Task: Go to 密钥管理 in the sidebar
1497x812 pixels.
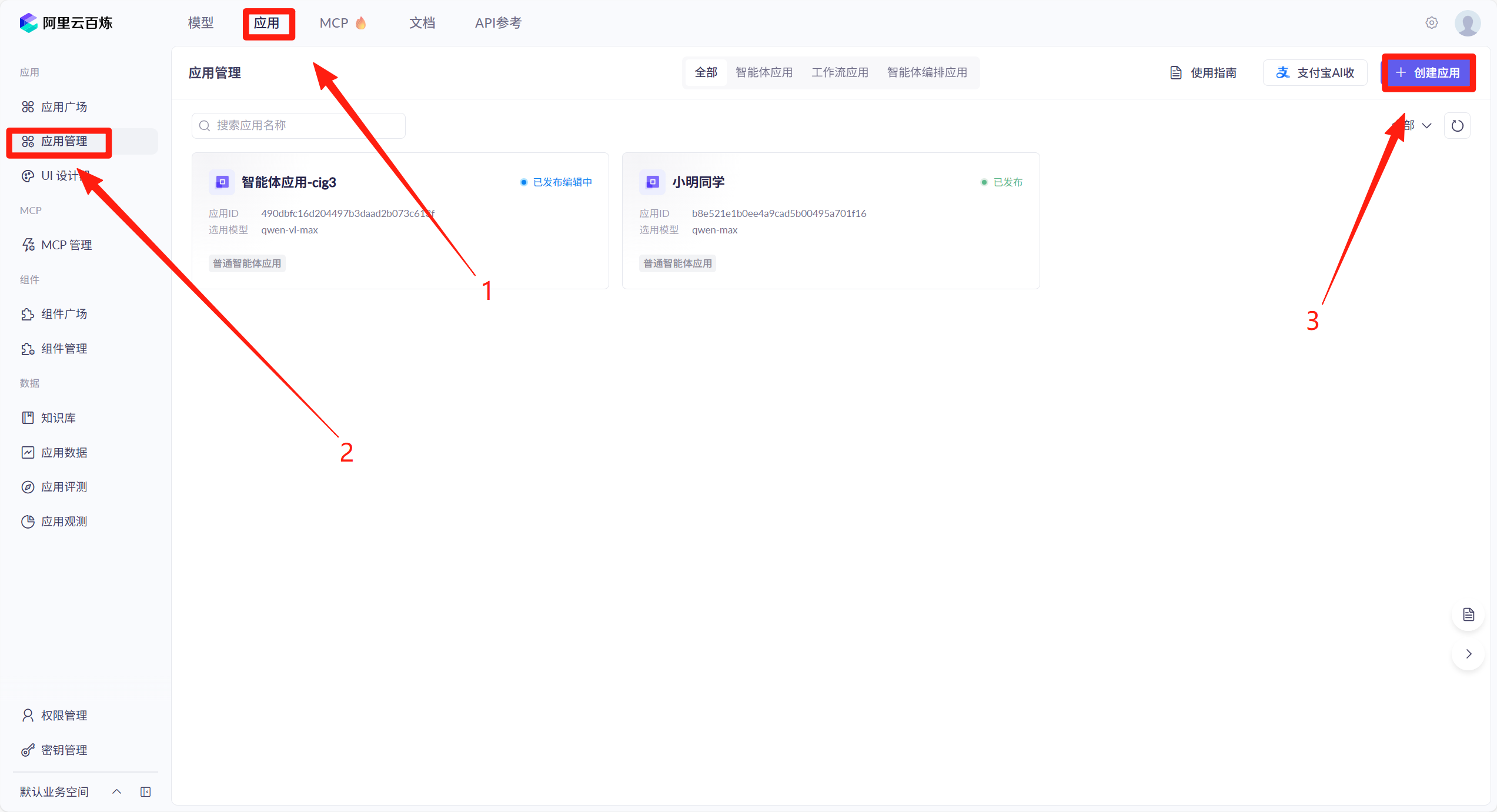Action: tap(64, 750)
